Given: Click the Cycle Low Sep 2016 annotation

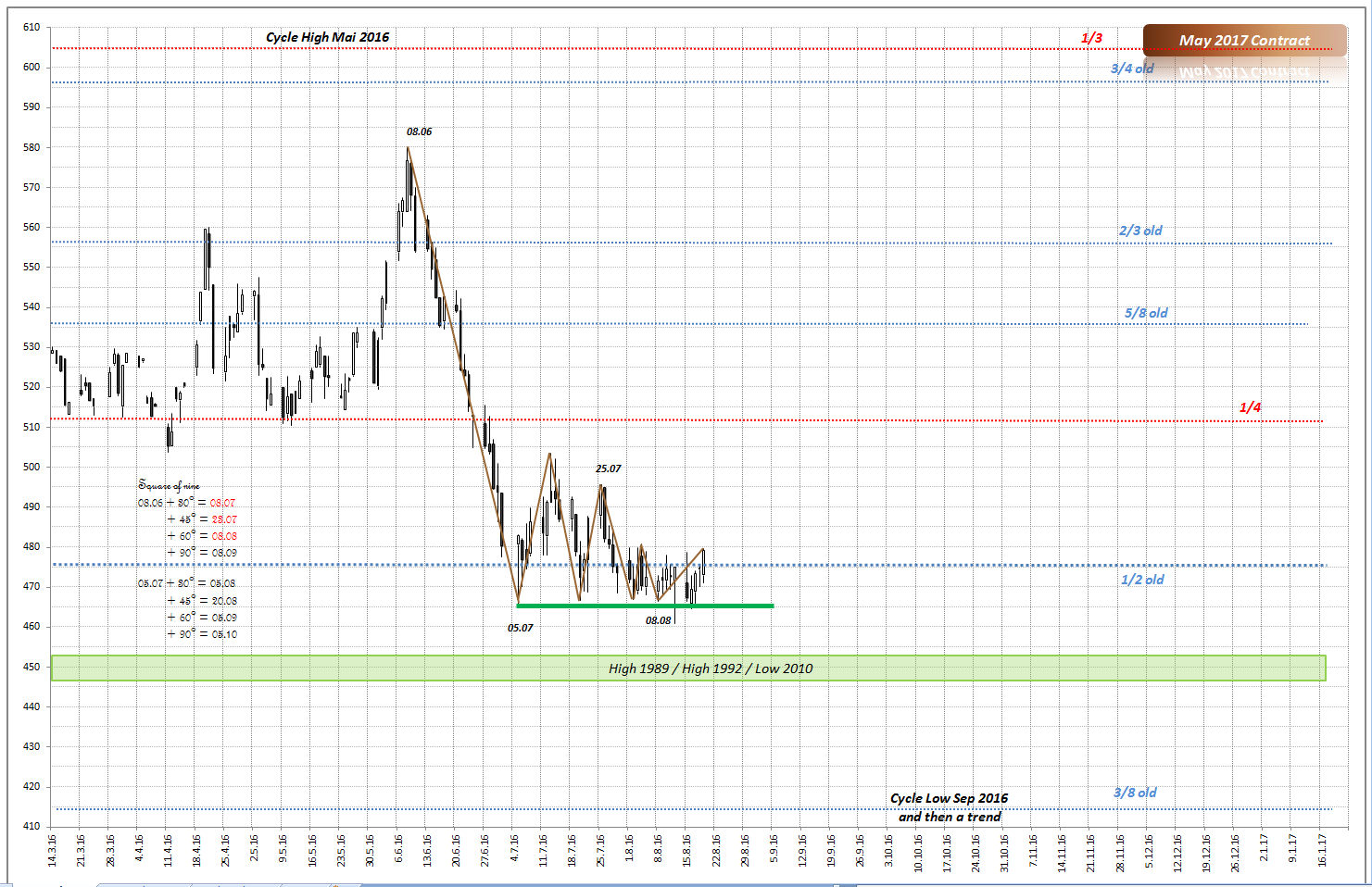Looking at the screenshot, I should tap(949, 798).
